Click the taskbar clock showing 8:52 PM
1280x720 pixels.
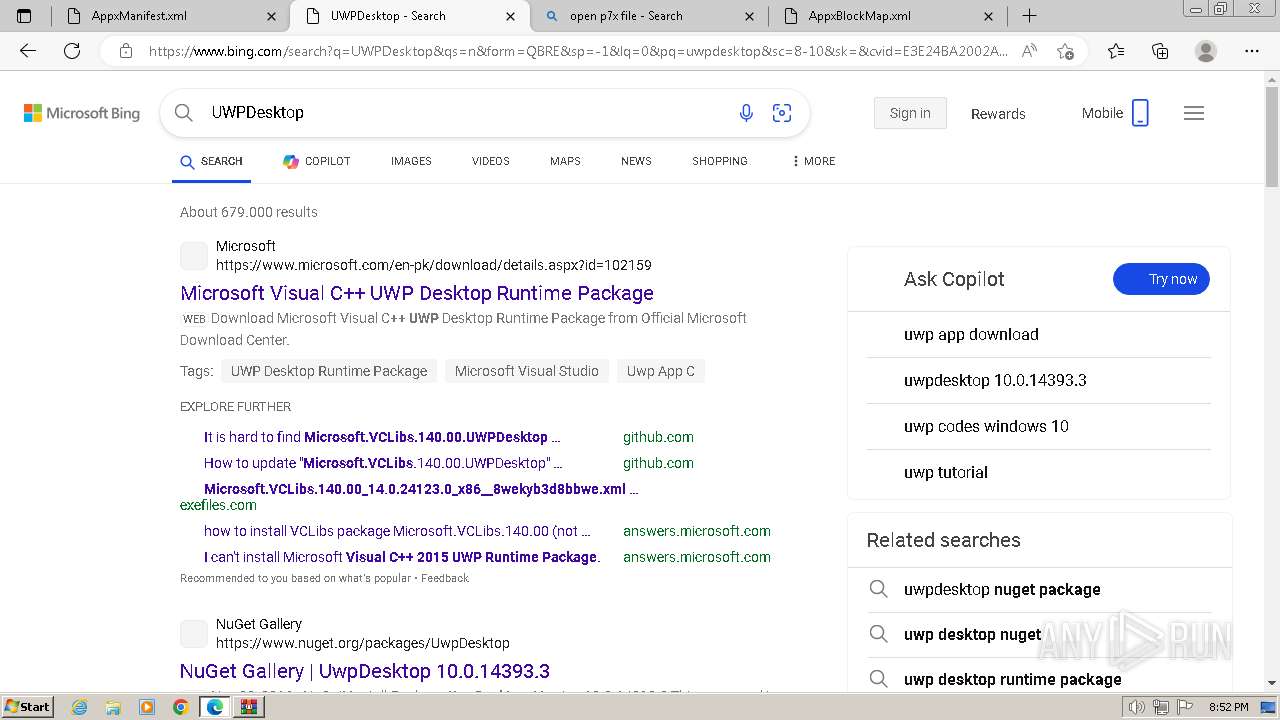(x=1228, y=708)
